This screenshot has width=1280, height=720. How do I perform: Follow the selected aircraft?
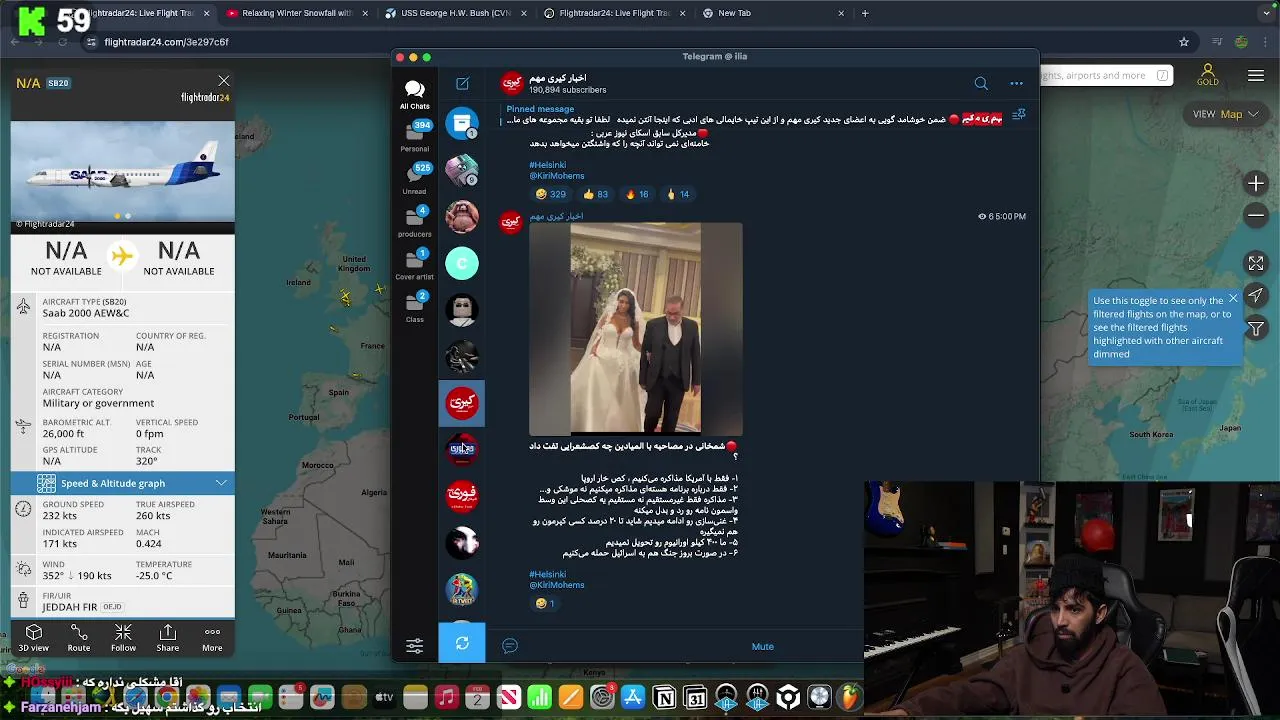tap(123, 638)
